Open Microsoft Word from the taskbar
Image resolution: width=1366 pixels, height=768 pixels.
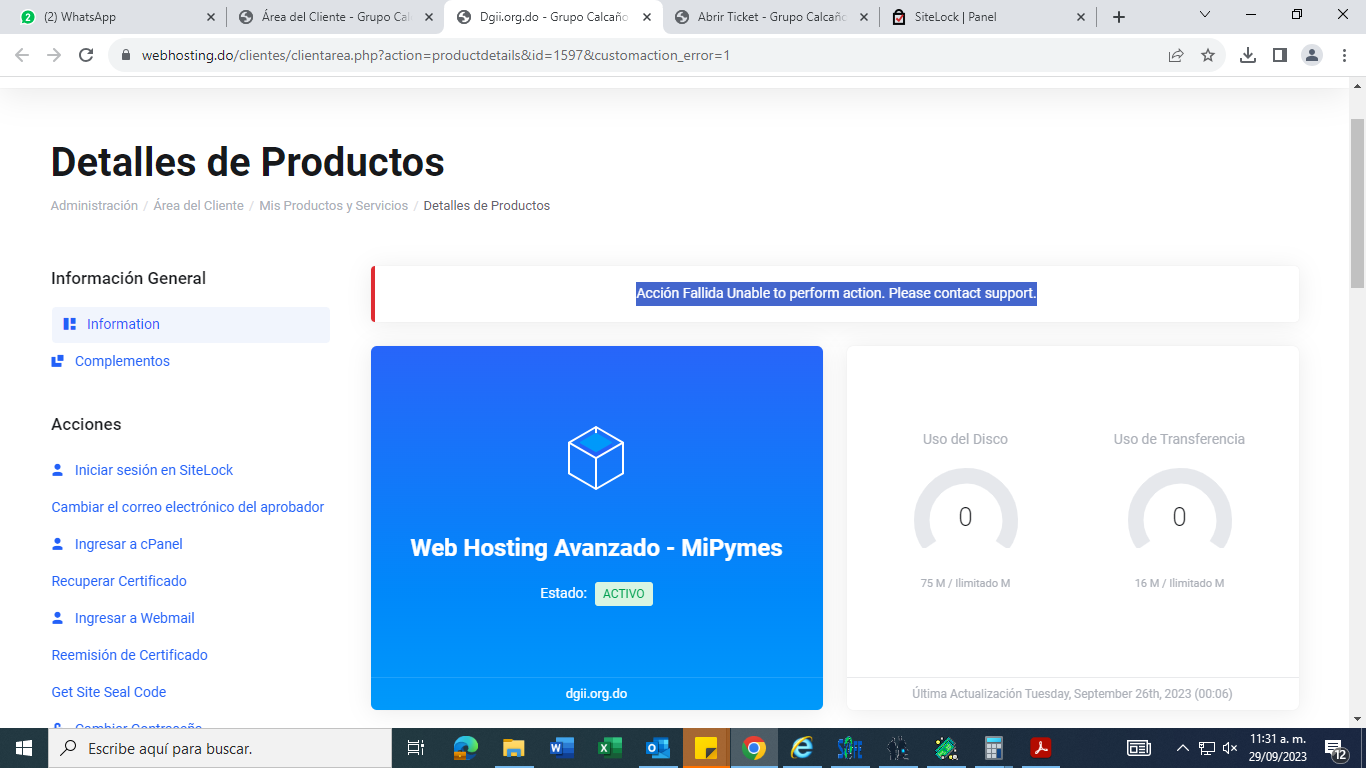coord(561,748)
